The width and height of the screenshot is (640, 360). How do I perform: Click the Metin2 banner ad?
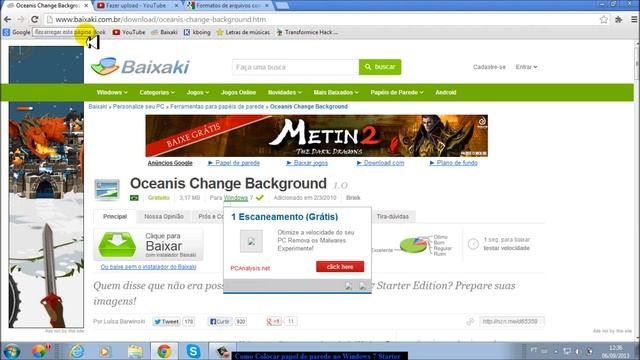[316, 136]
